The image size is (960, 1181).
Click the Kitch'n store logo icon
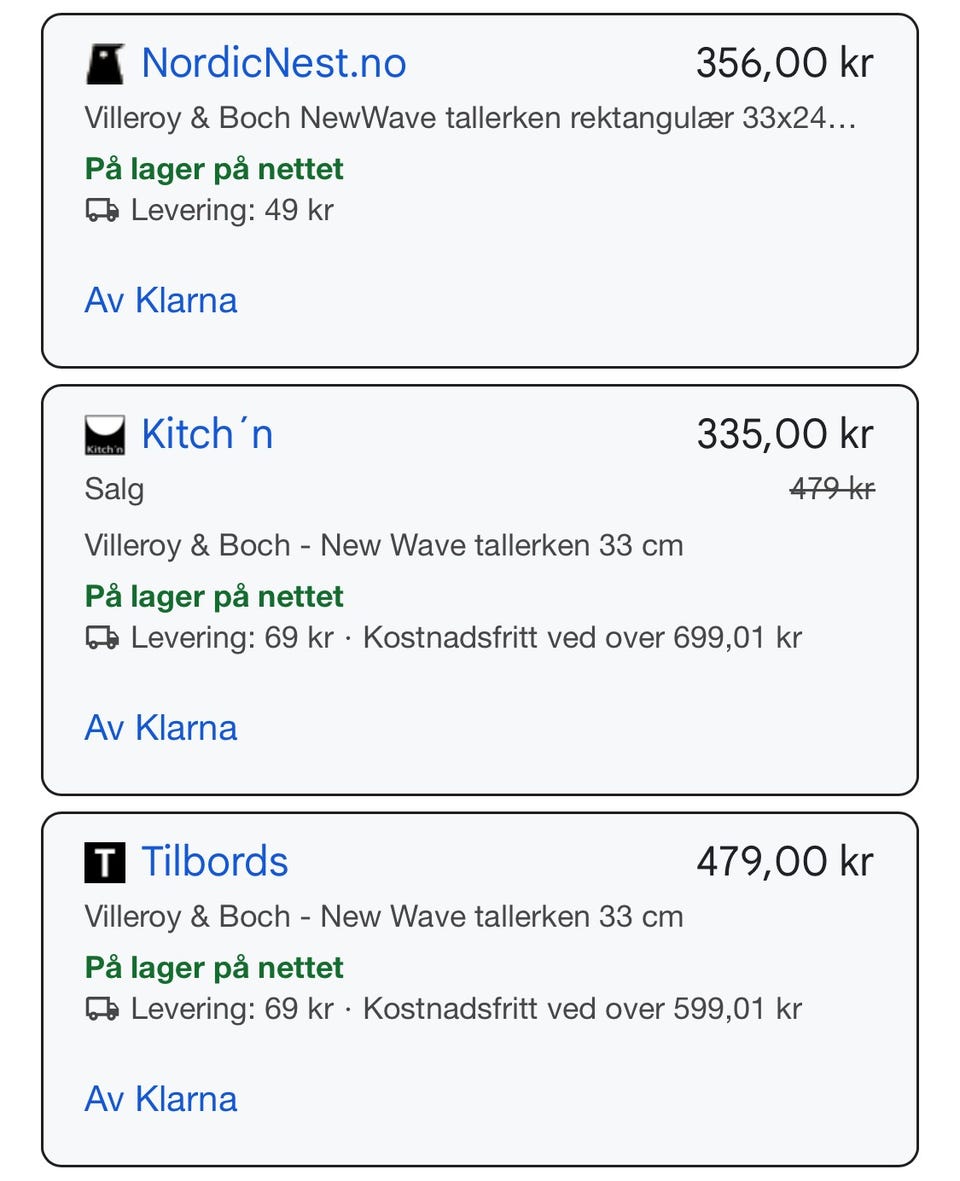(105, 435)
